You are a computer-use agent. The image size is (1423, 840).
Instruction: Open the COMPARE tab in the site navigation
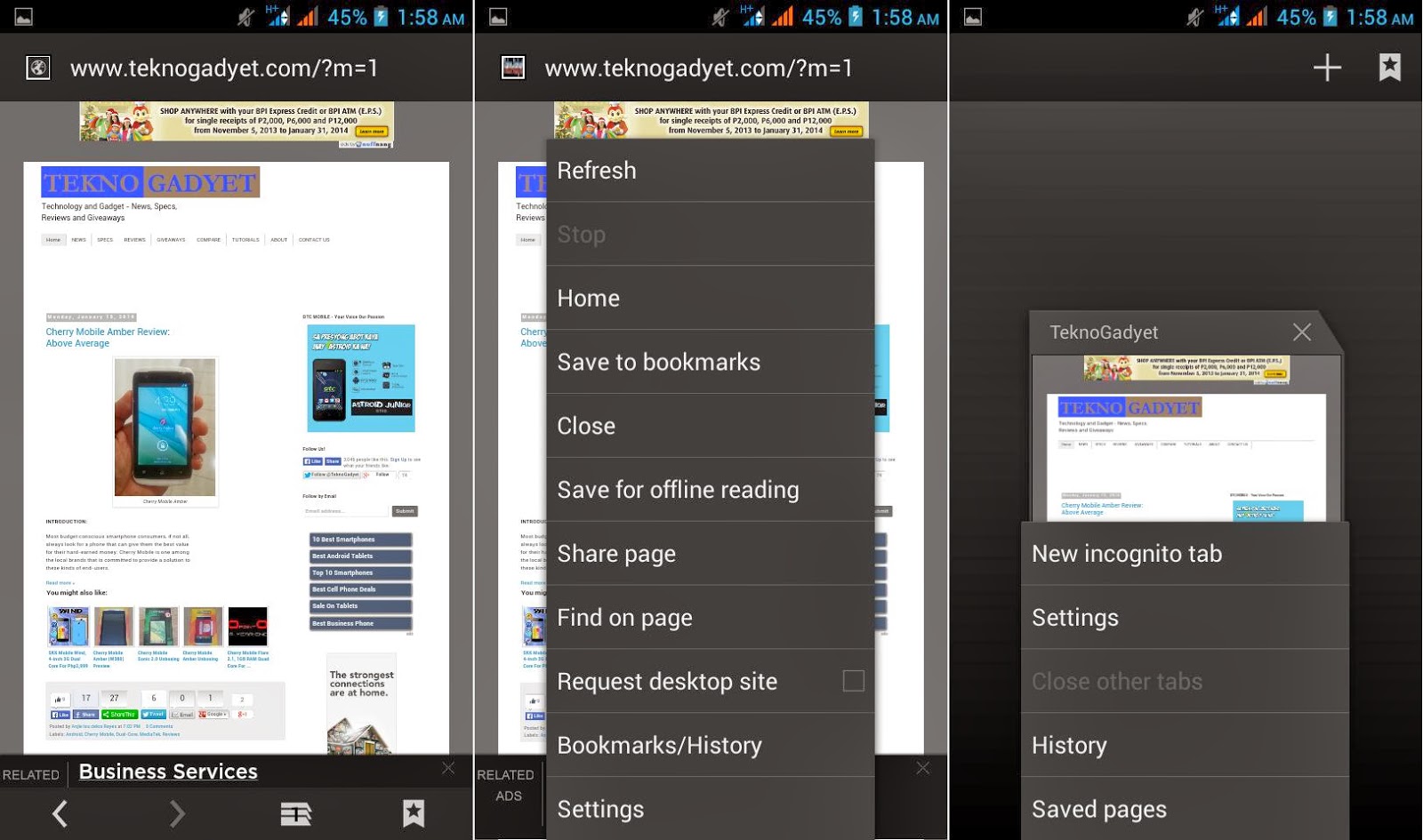(x=208, y=240)
